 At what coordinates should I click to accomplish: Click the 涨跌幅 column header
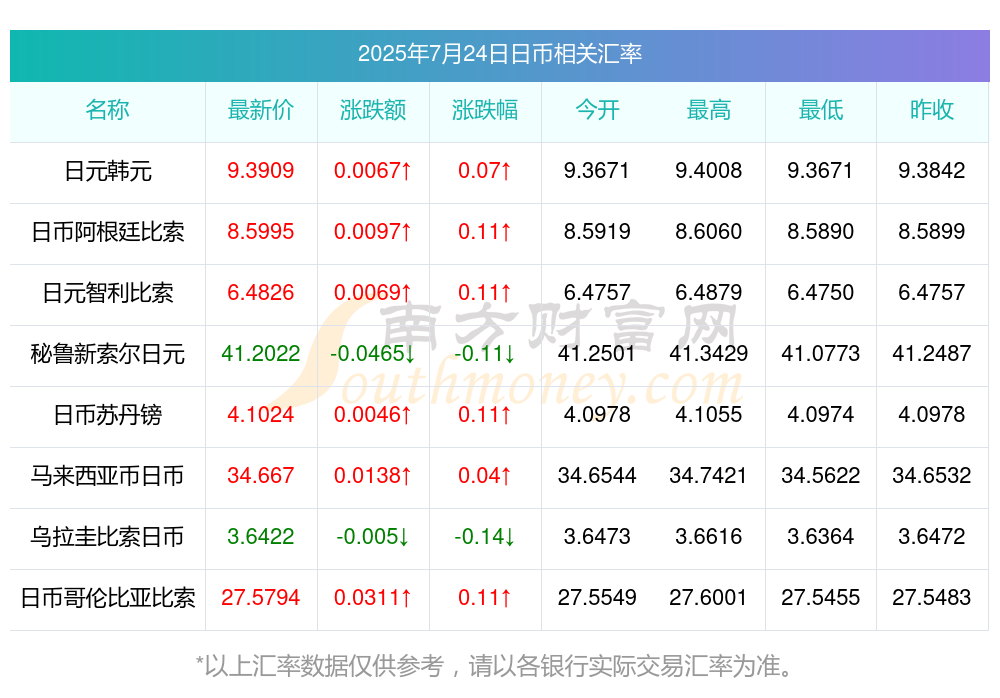click(485, 110)
